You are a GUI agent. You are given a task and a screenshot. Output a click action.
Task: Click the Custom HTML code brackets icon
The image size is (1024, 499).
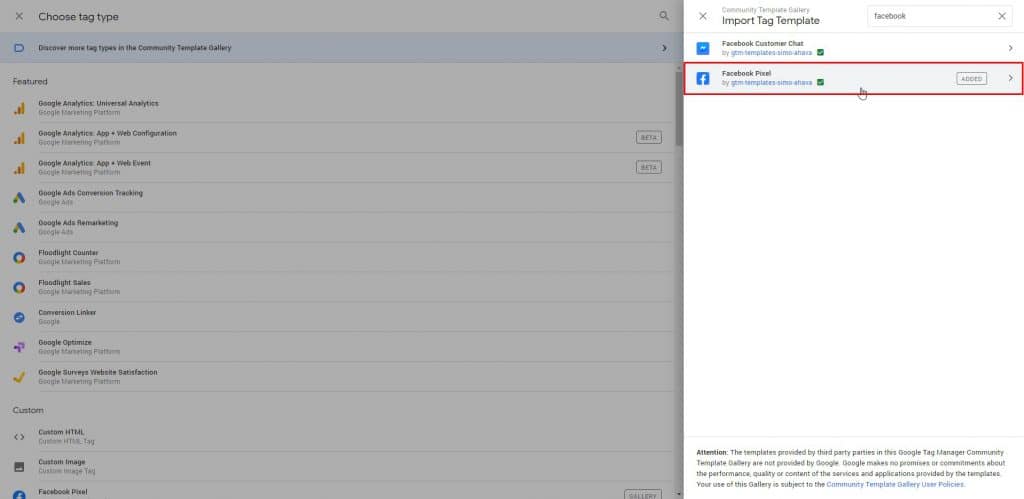pyautogui.click(x=19, y=437)
